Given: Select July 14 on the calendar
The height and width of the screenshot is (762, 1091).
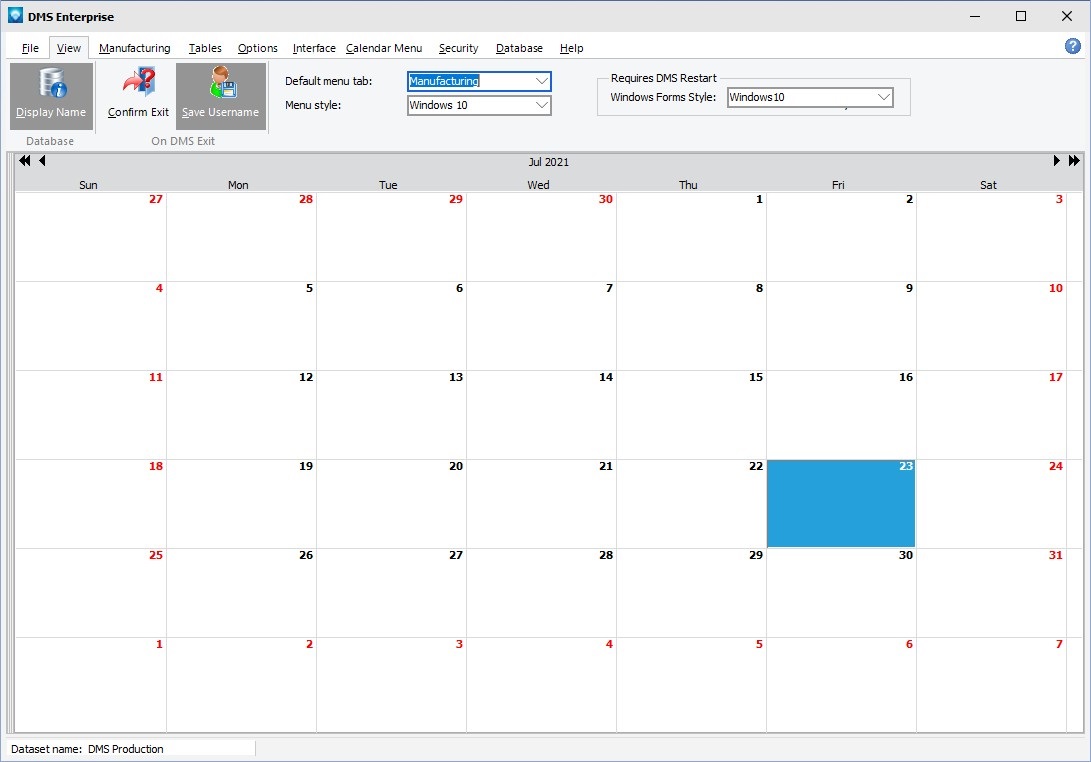Looking at the screenshot, I should 541,415.
